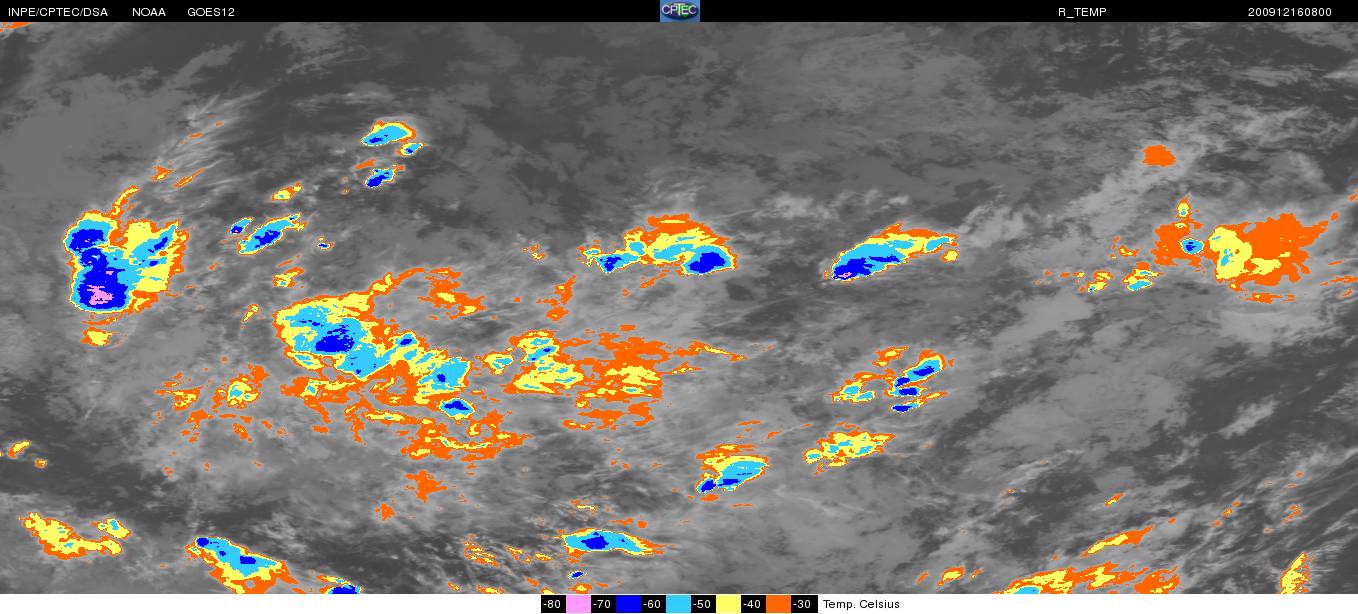Click the -30 legend value
This screenshot has height=614, width=1358.
point(802,604)
